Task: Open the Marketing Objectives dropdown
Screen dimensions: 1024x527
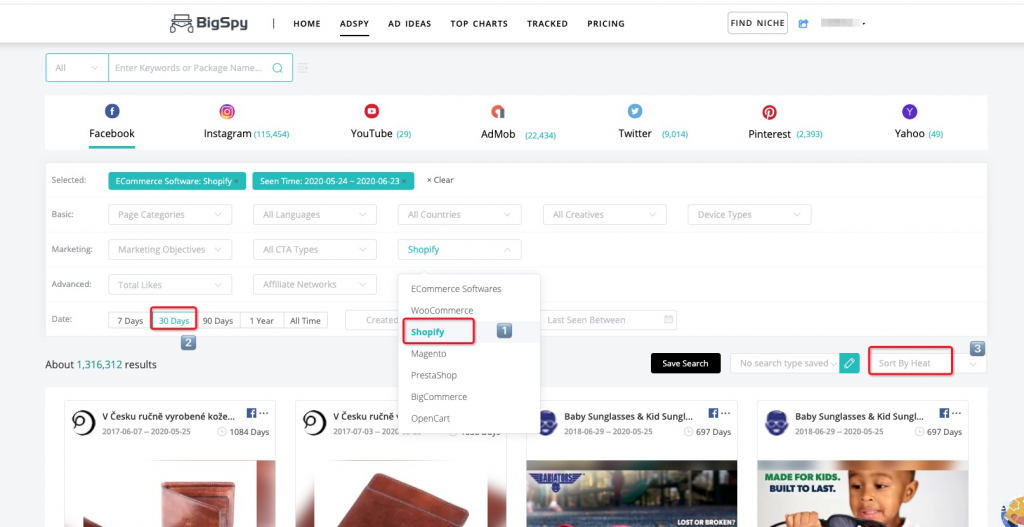Action: click(170, 249)
